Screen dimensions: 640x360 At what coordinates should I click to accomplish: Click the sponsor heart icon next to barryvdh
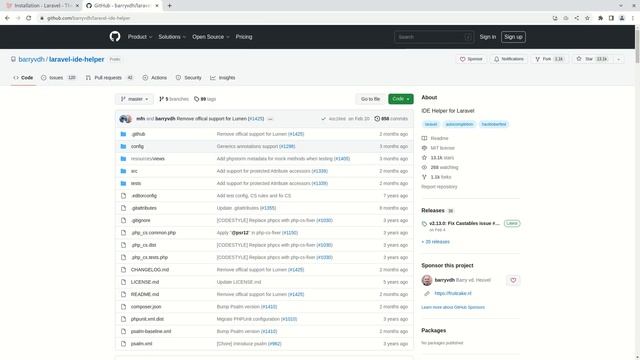[513, 280]
